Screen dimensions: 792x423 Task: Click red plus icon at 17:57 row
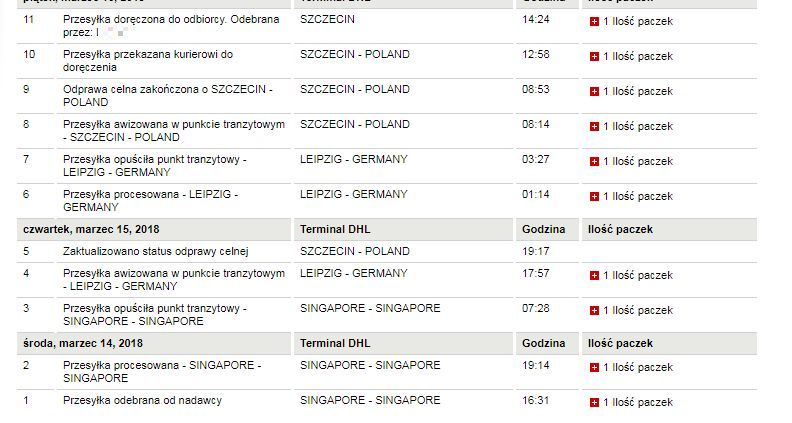point(594,275)
